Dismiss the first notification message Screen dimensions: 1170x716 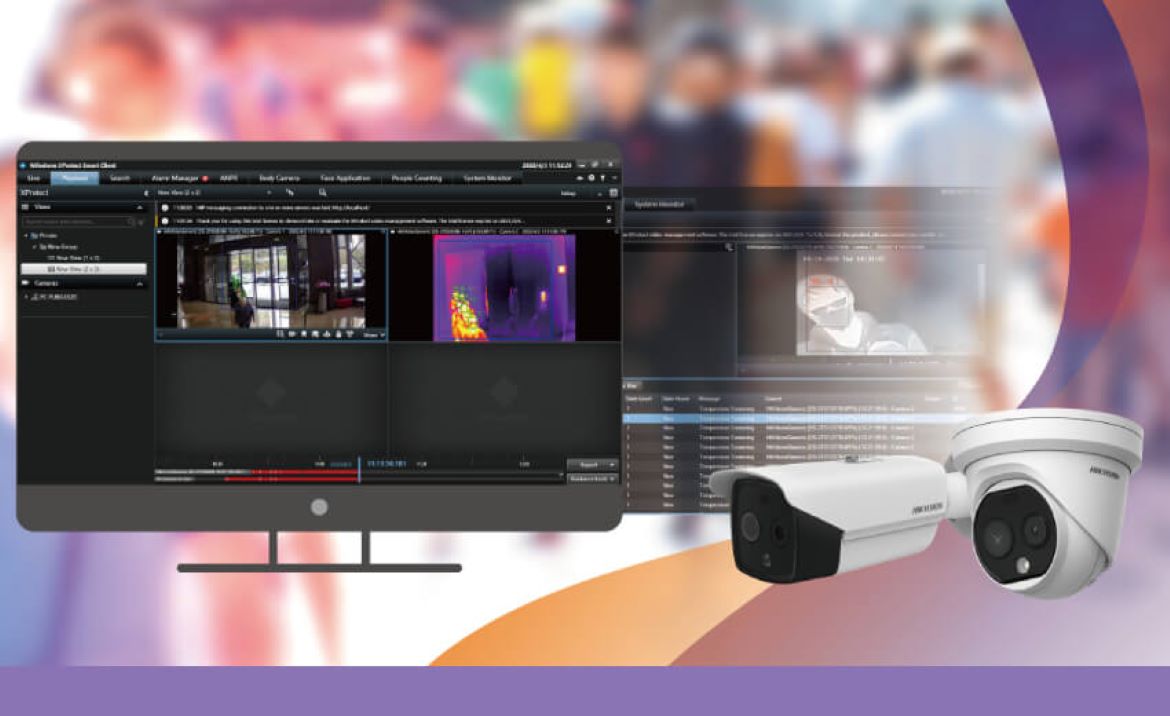tap(609, 208)
